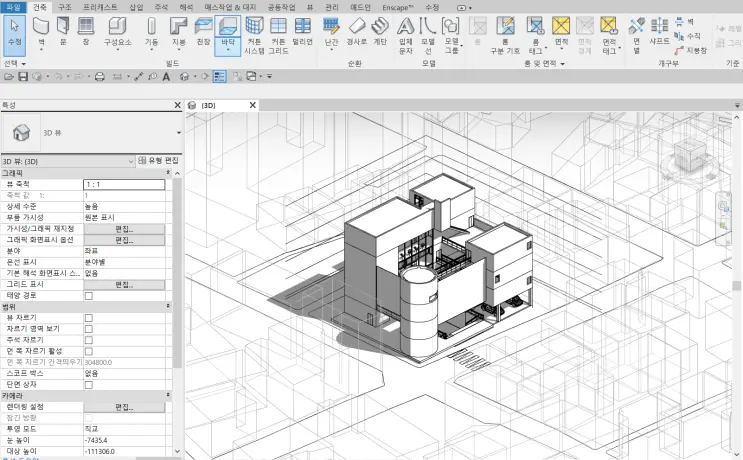The image size is (743, 460).
Task: Switch to the 삽입 ribbon tab
Action: [x=136, y=8]
